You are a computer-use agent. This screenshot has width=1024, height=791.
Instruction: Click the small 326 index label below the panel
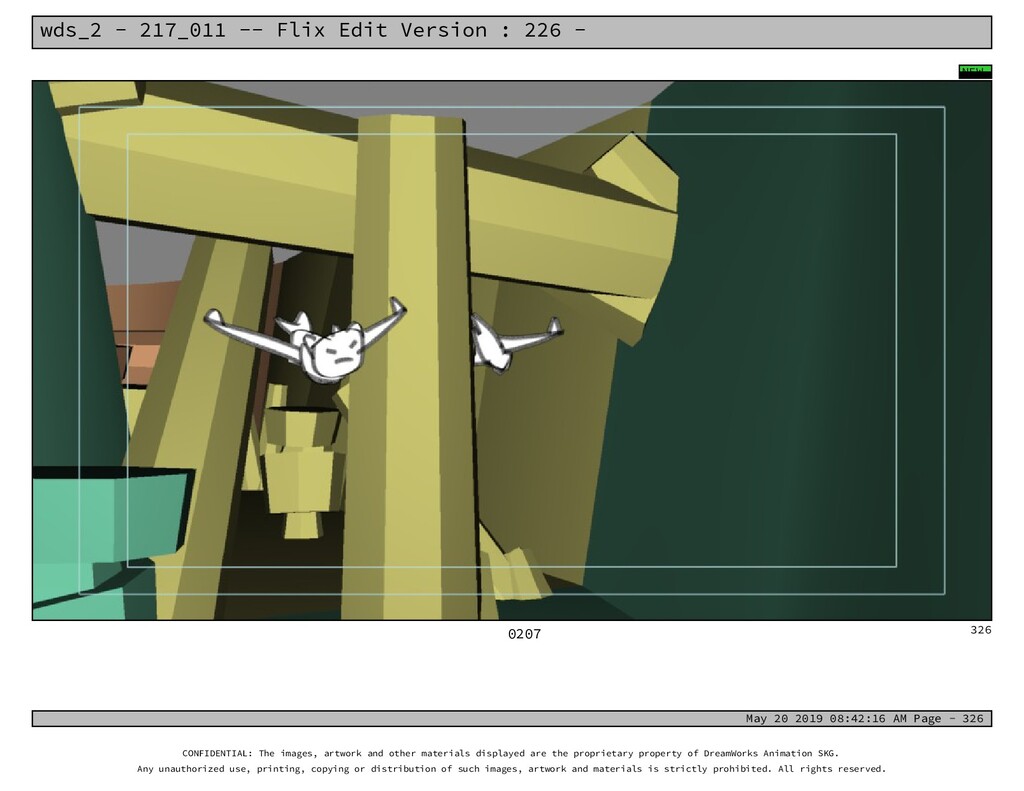pos(981,630)
